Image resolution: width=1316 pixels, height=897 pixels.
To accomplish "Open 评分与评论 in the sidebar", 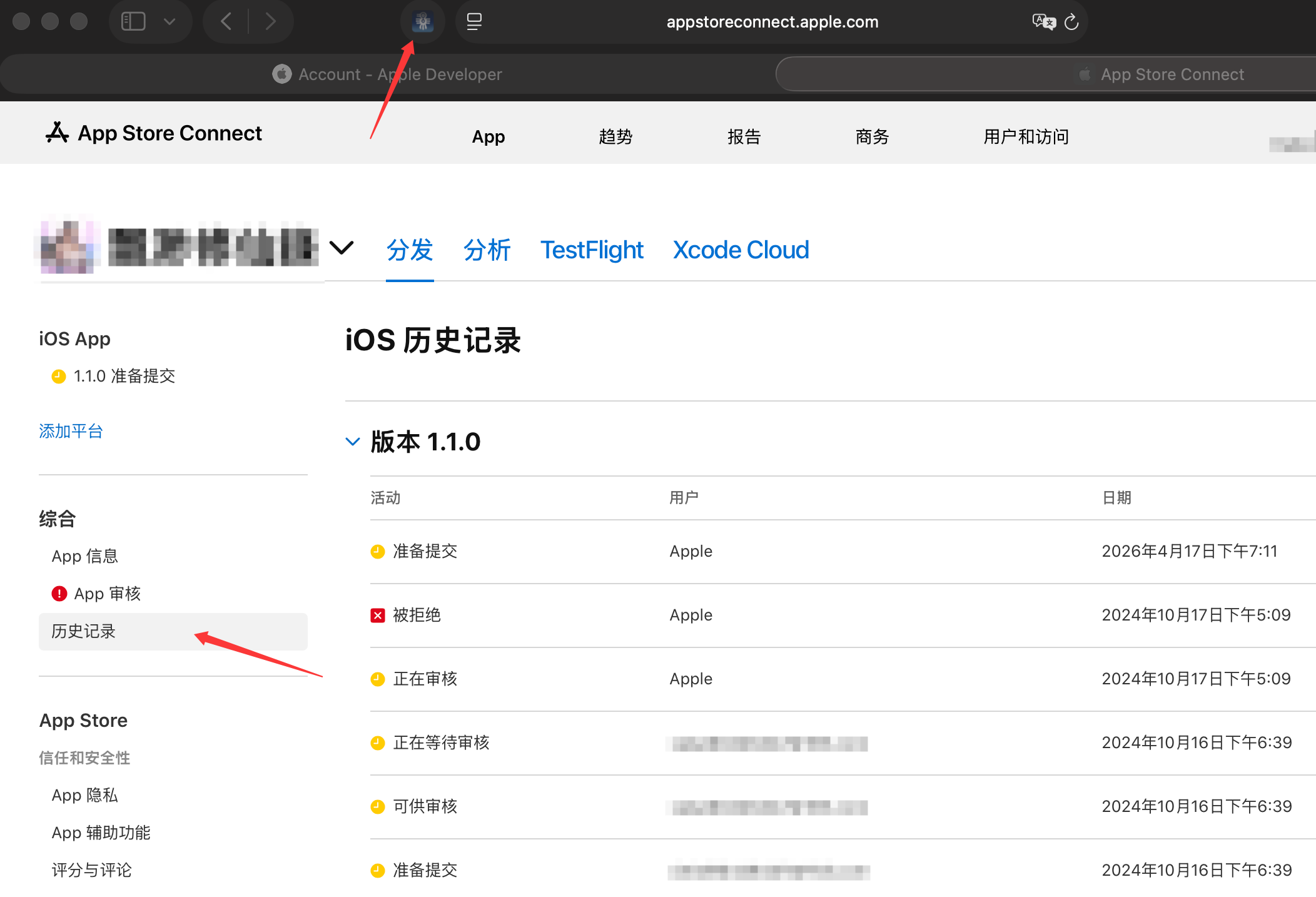I will point(92,870).
